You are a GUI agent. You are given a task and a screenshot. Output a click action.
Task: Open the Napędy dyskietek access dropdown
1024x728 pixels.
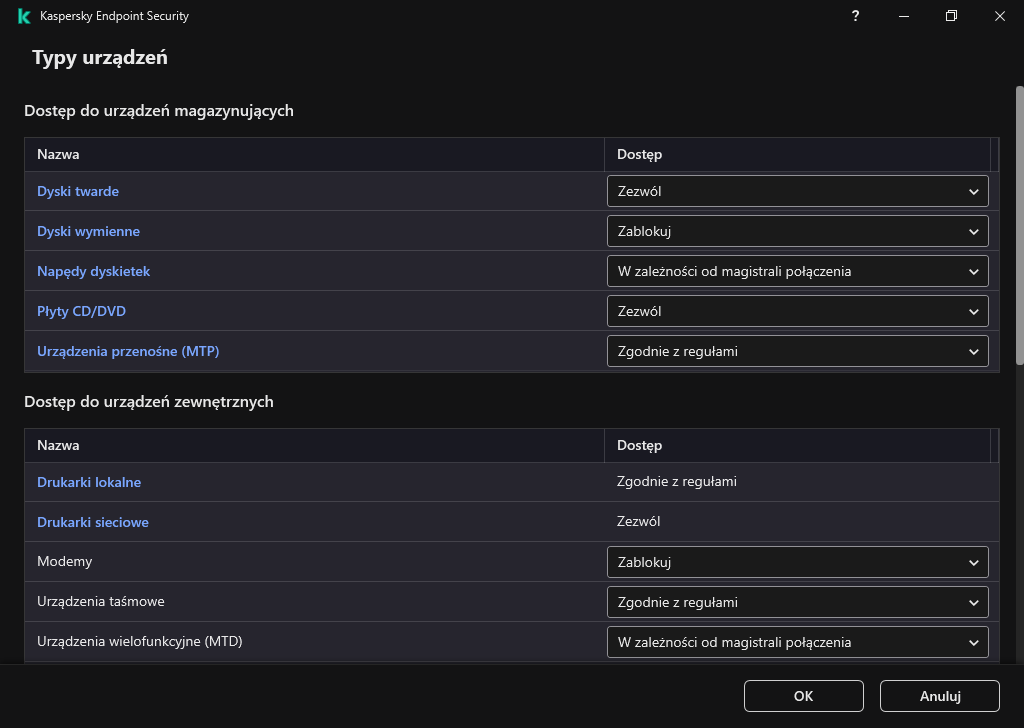pos(797,271)
